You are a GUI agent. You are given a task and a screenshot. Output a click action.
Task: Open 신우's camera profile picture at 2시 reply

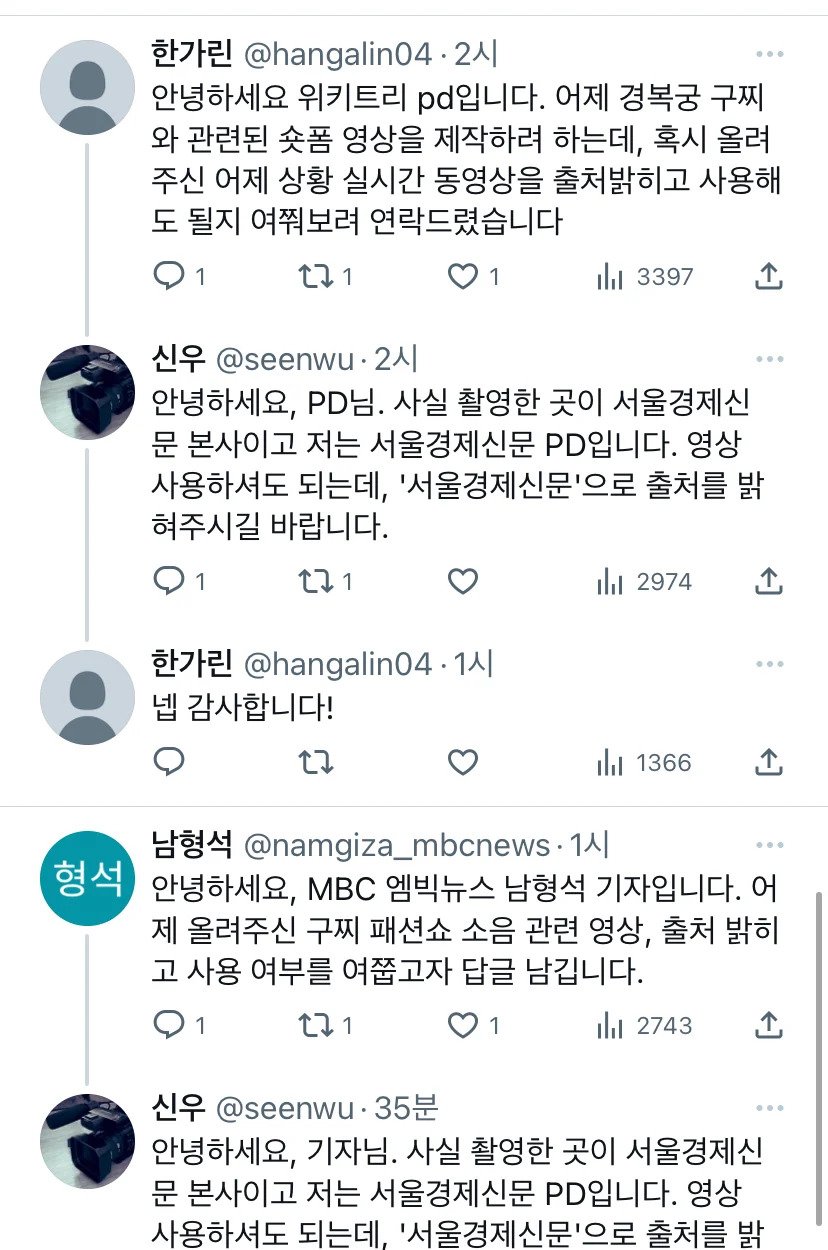coord(87,392)
